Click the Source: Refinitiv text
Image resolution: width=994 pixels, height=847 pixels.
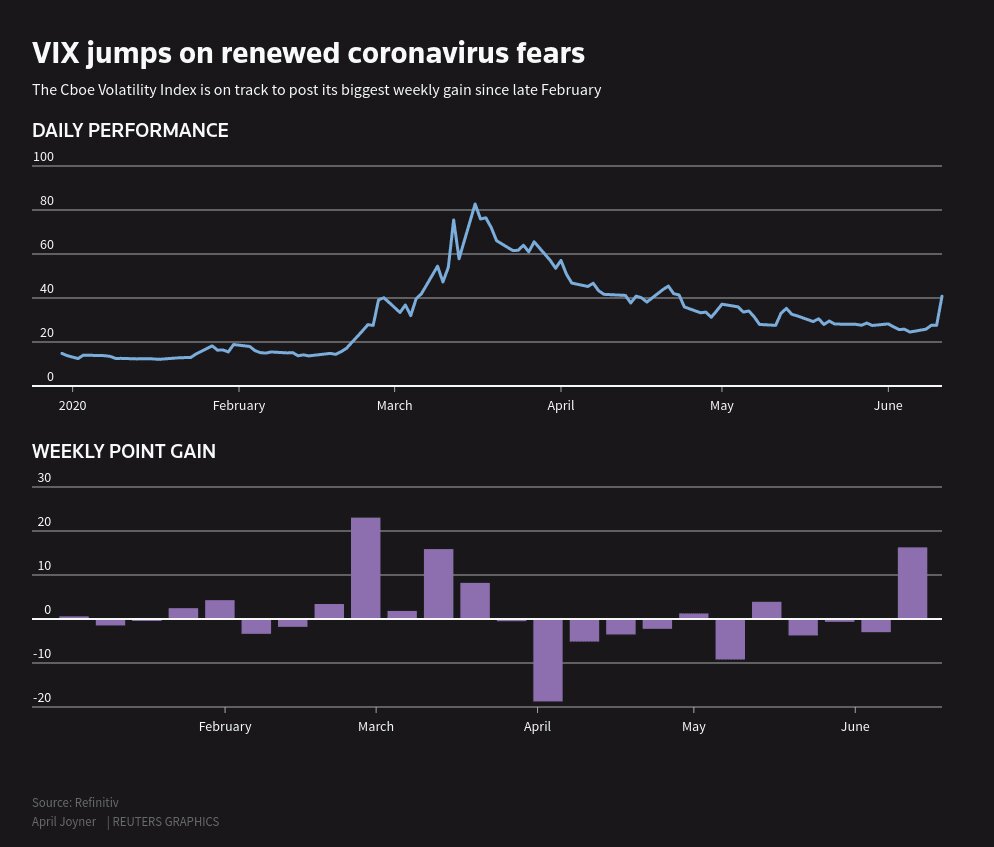tap(75, 802)
